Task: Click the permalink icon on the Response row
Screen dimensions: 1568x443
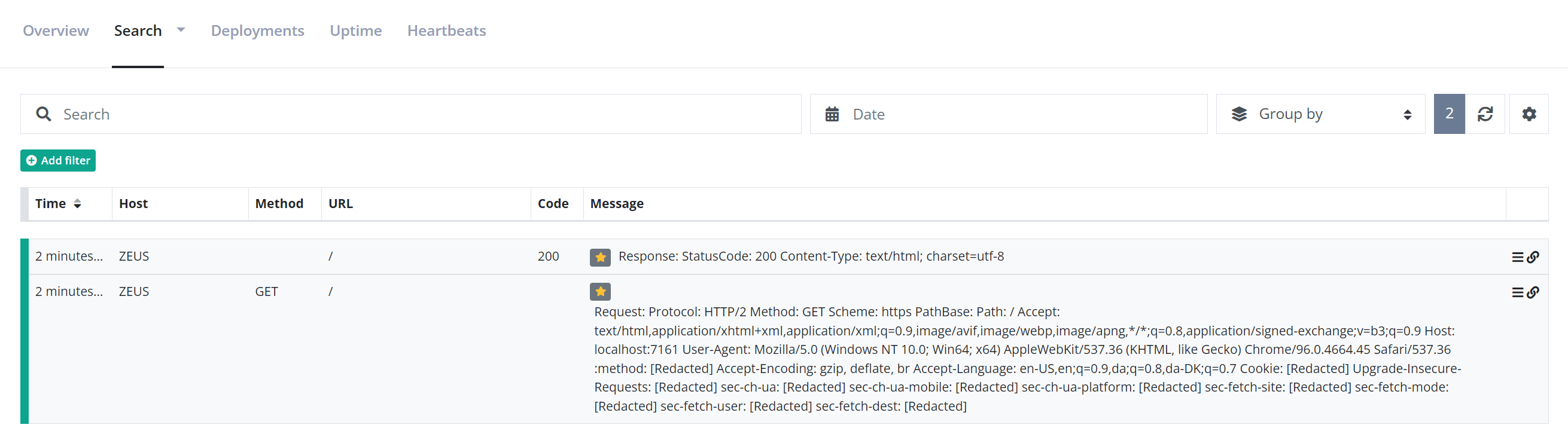Action: (1533, 258)
